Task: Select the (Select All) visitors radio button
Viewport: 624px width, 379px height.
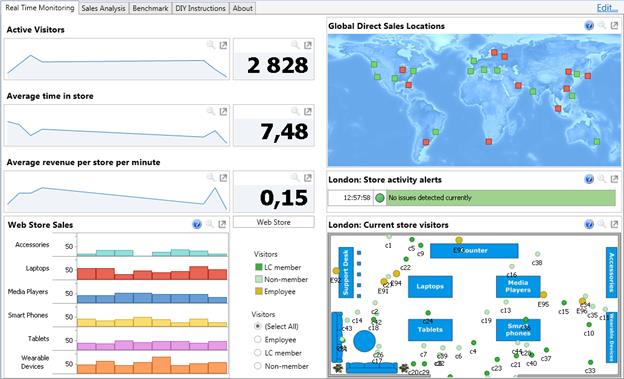Action: click(x=257, y=326)
